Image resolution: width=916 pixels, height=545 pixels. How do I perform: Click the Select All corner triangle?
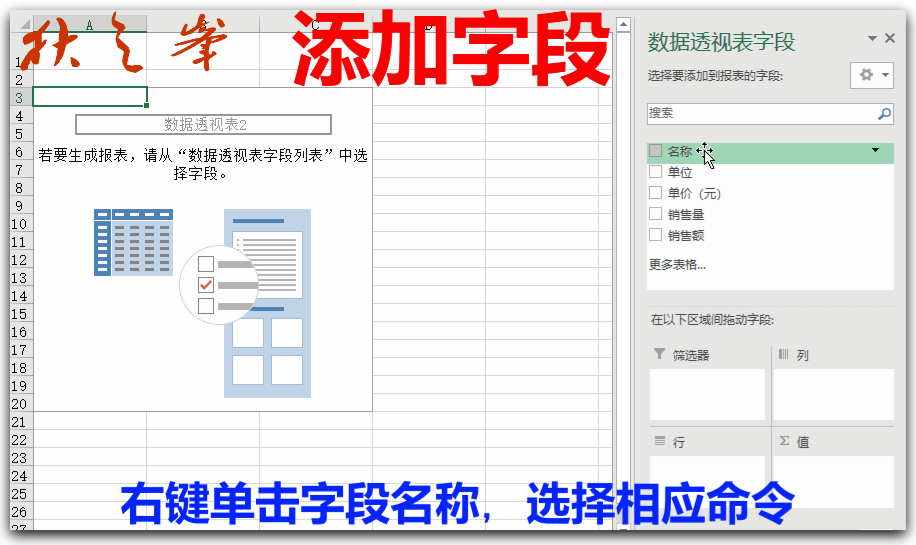(x=25, y=25)
